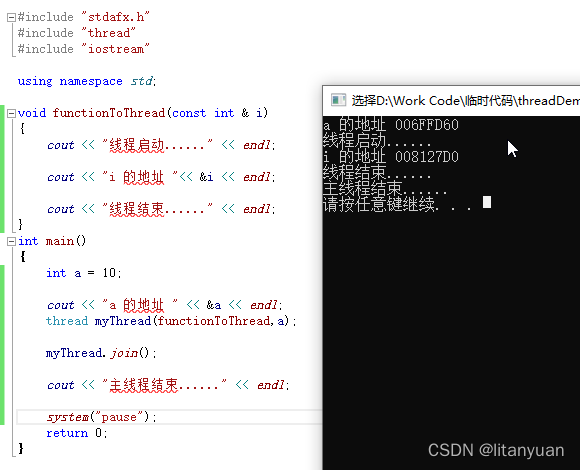Image resolution: width=580 pixels, height=470 pixels.
Task: Collapse the main function fold marker
Action: pos(11,241)
